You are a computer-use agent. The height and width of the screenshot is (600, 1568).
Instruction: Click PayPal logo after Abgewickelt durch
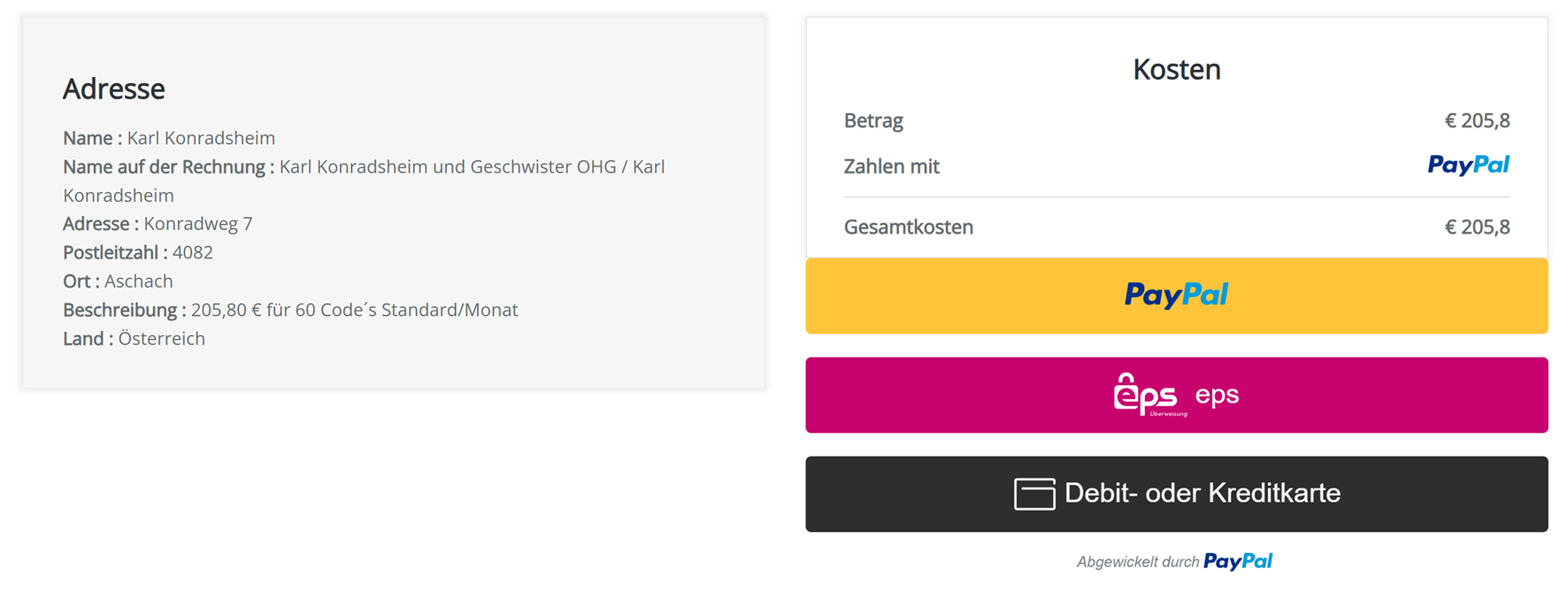point(1237,561)
